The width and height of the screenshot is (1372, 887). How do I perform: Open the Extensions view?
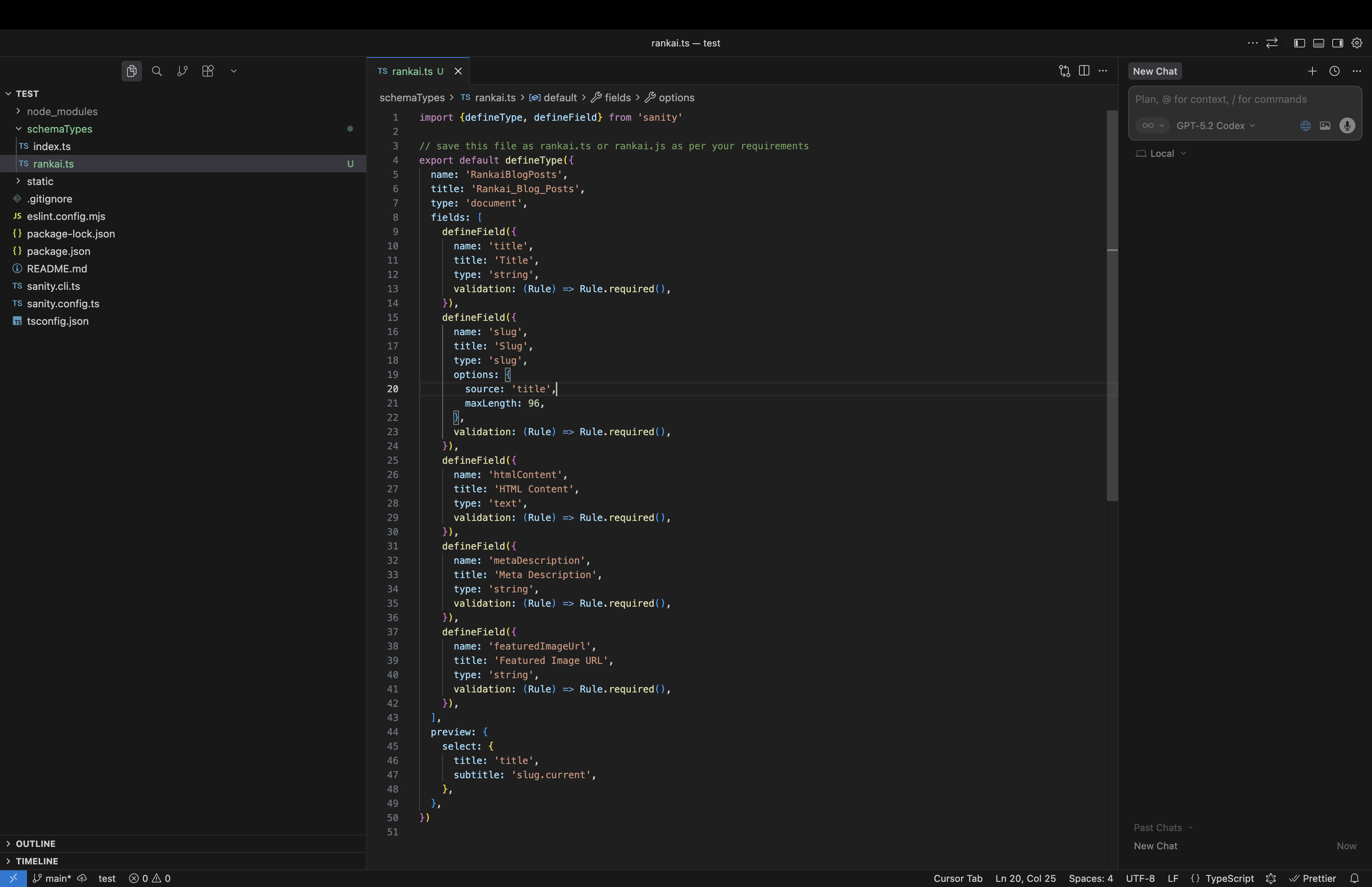208,71
